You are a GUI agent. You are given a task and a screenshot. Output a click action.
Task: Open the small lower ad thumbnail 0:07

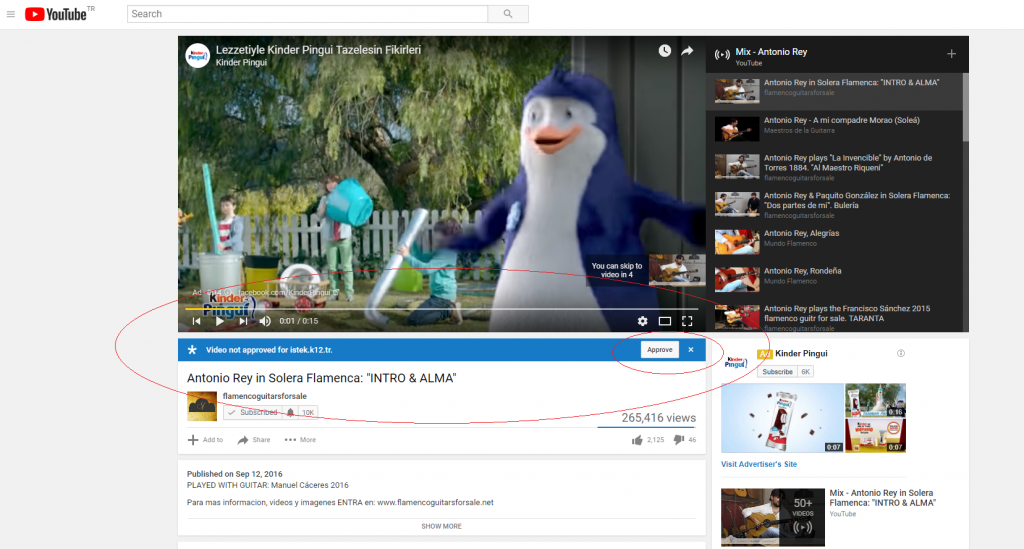tap(875, 435)
